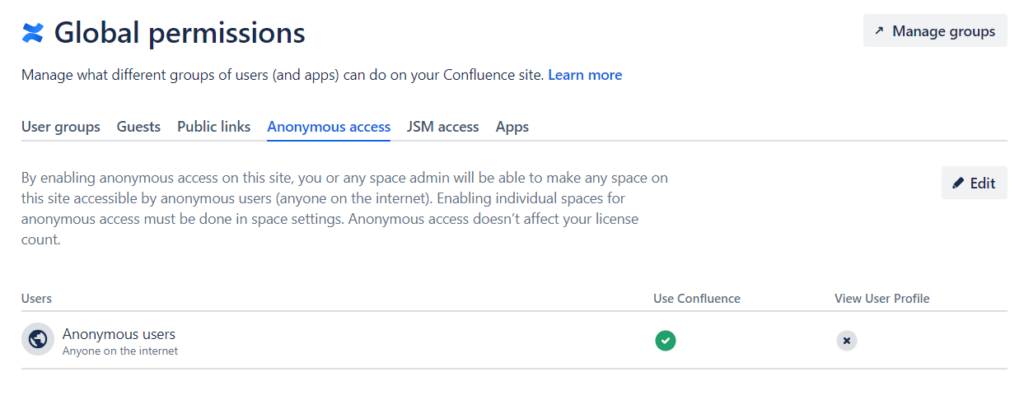Switch to the User groups tab

click(61, 127)
